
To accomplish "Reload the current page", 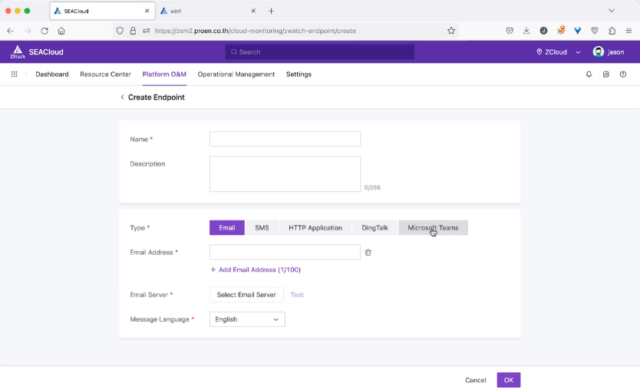I will pos(44,31).
